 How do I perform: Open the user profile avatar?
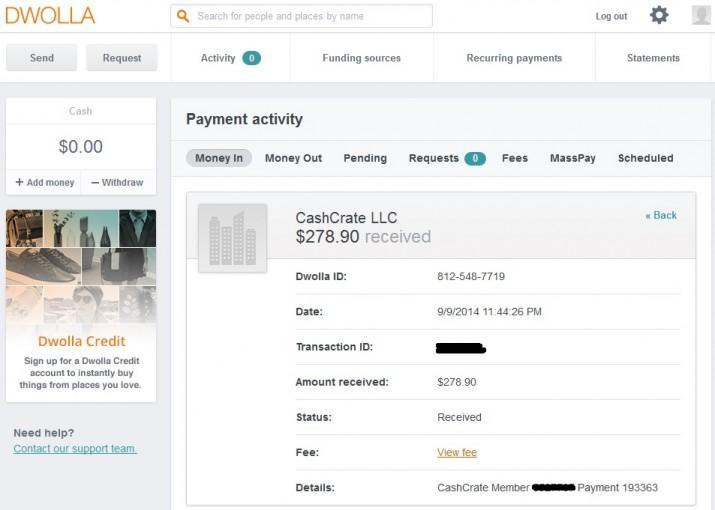pos(701,15)
